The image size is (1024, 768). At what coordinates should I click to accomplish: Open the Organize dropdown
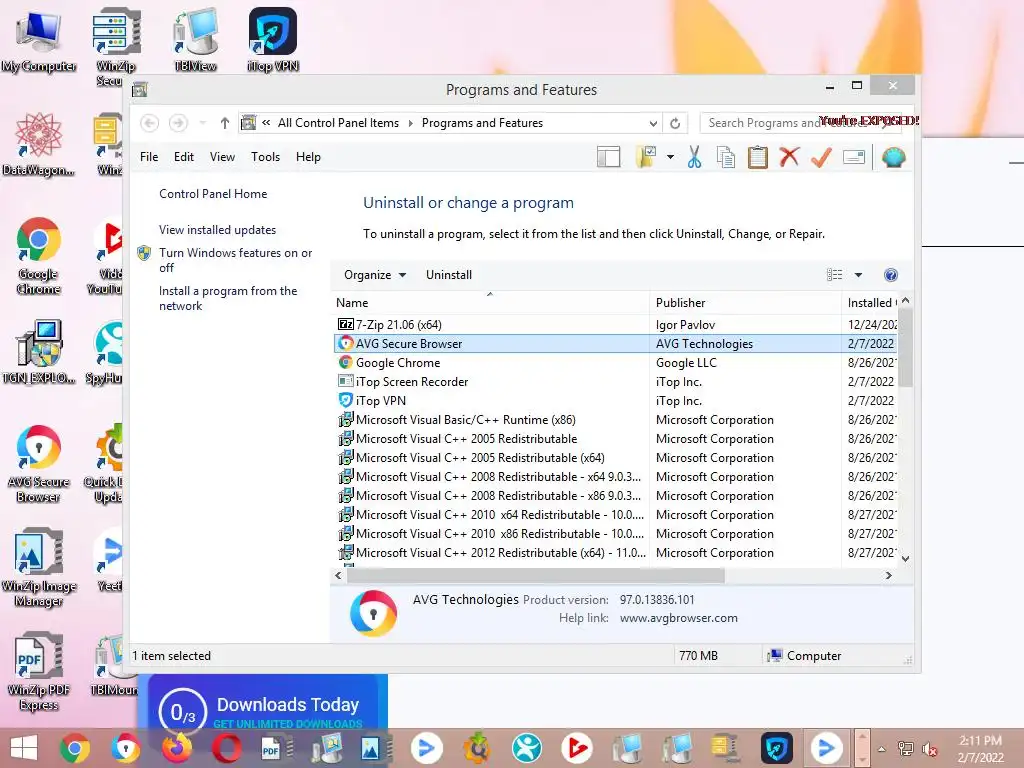click(x=375, y=275)
